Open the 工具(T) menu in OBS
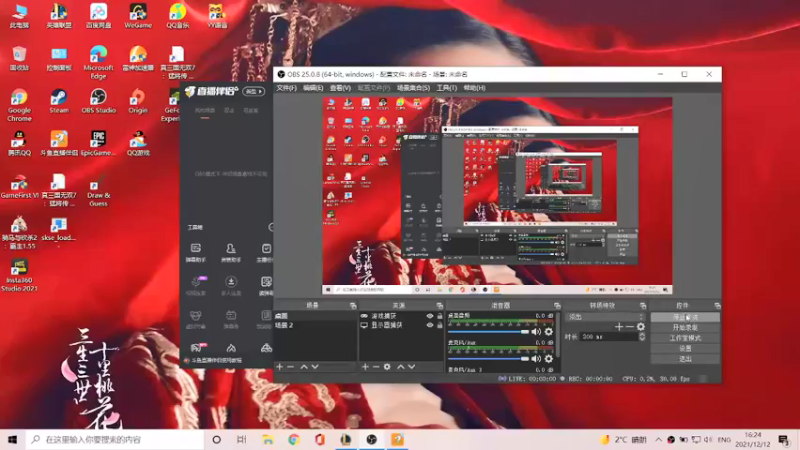Screen dimensions: 800x450 point(446,88)
